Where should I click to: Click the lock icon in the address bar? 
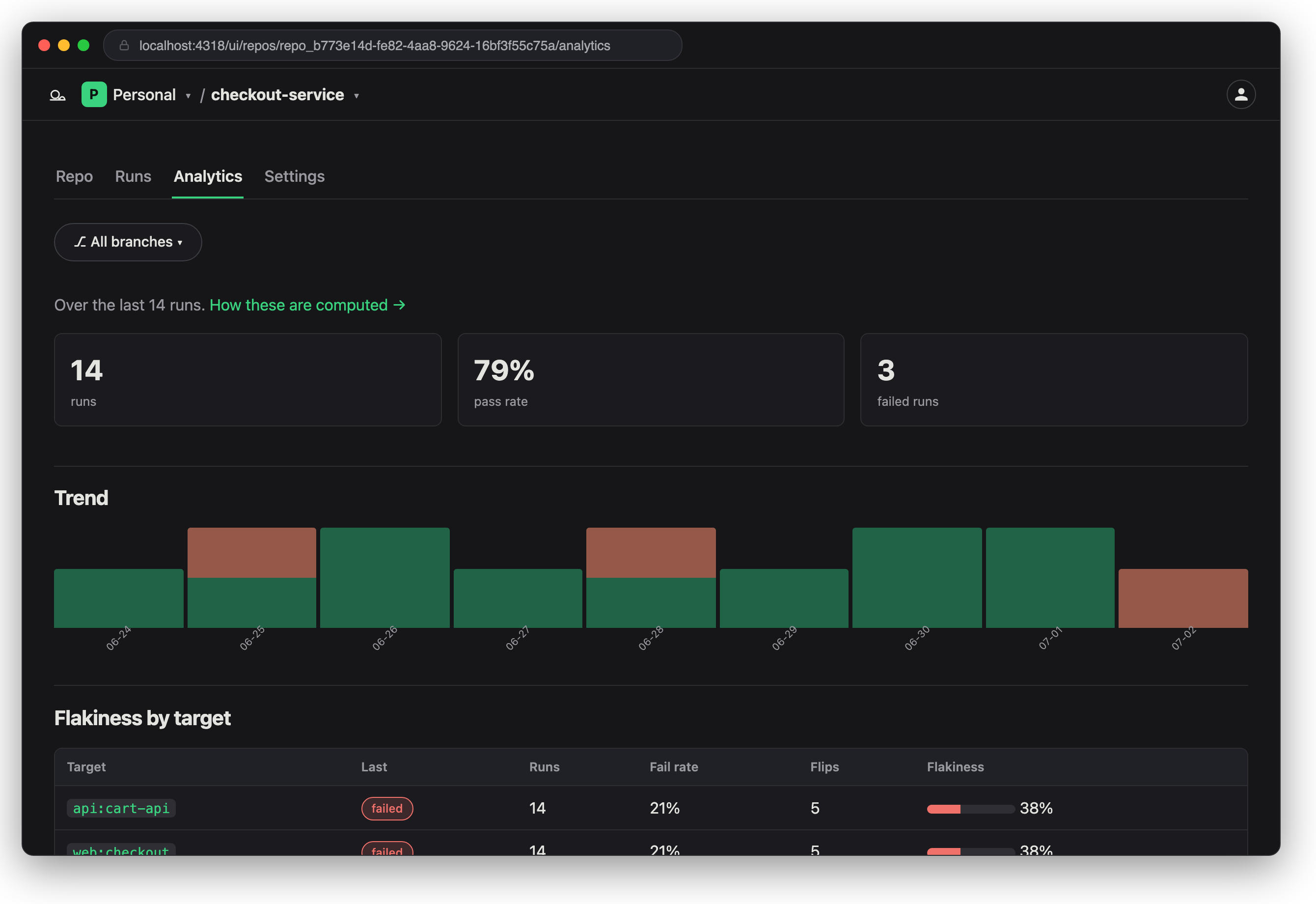click(124, 45)
